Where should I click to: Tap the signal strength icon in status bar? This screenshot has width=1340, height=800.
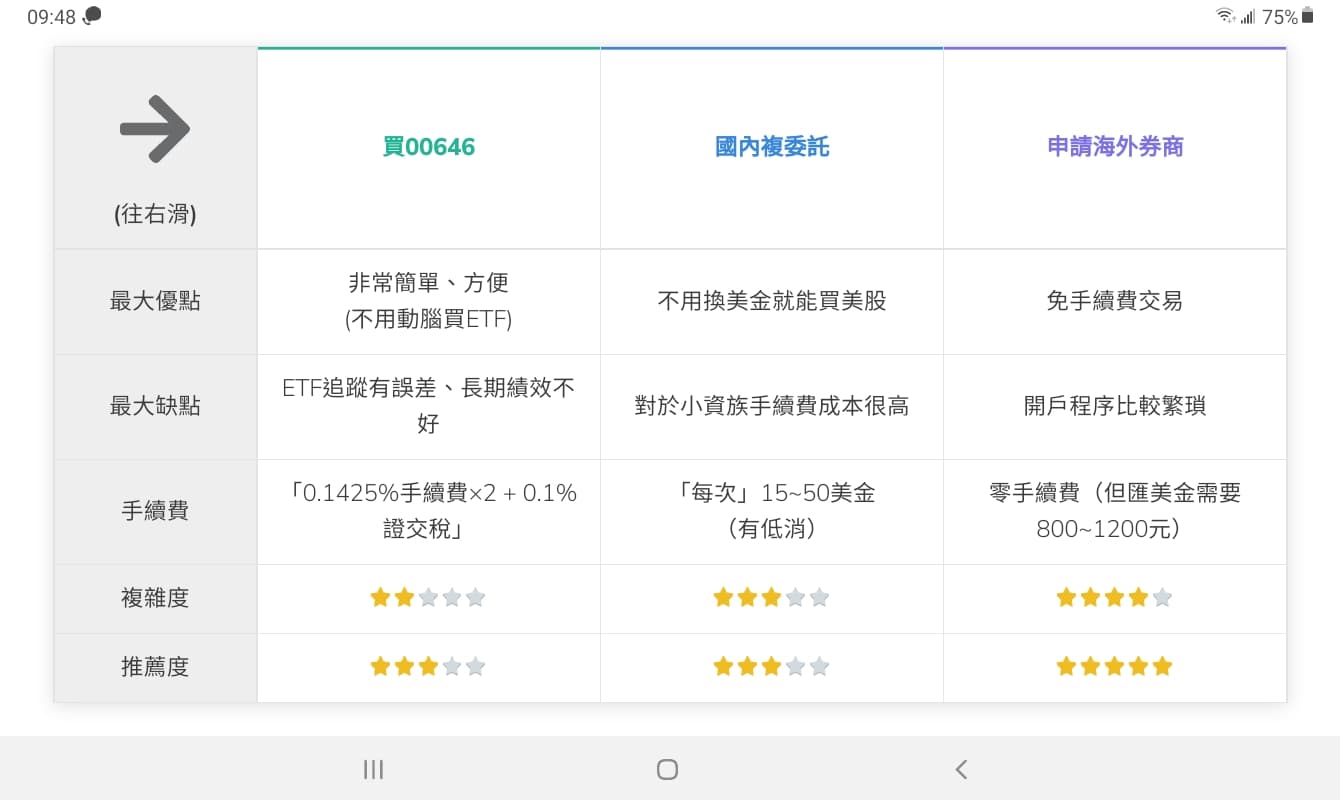coord(1251,16)
